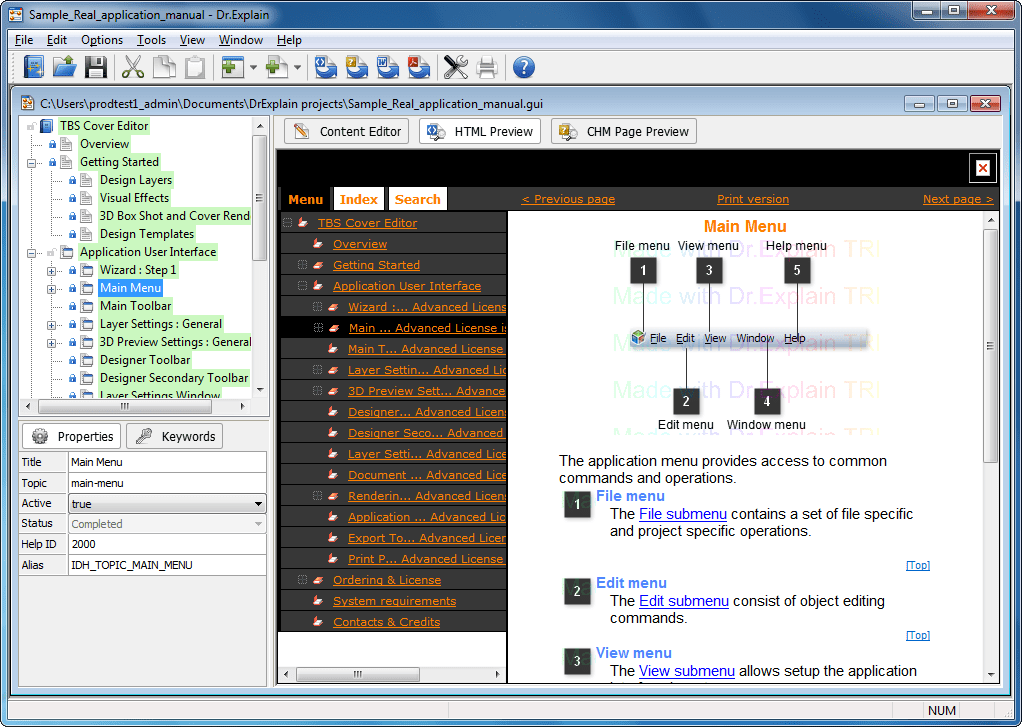This screenshot has height=727, width=1022.
Task: Collapse the Getting Started tree node
Action: click(x=31, y=162)
